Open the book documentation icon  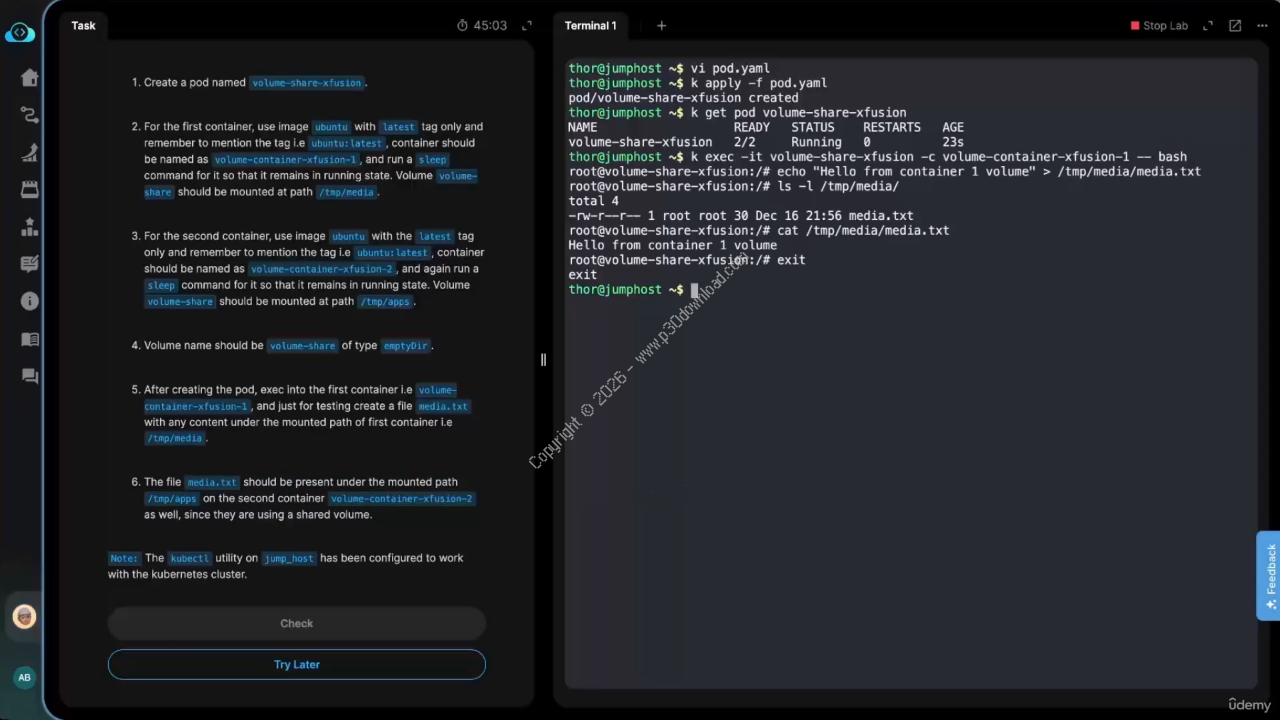(29, 339)
